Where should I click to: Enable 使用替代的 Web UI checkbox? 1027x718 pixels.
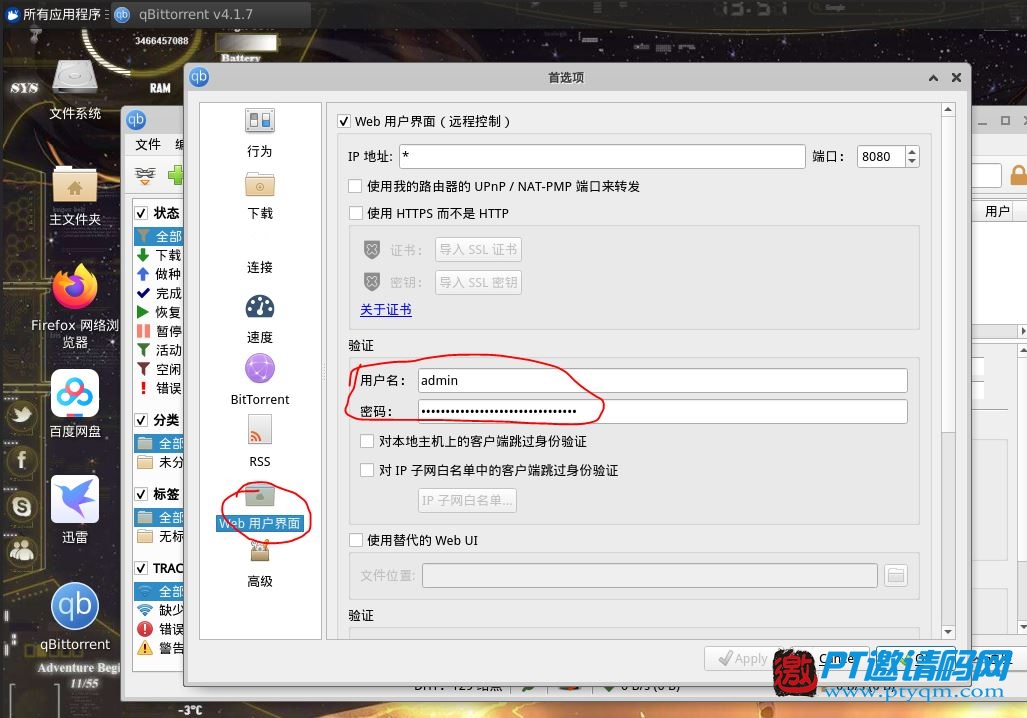tap(355, 540)
